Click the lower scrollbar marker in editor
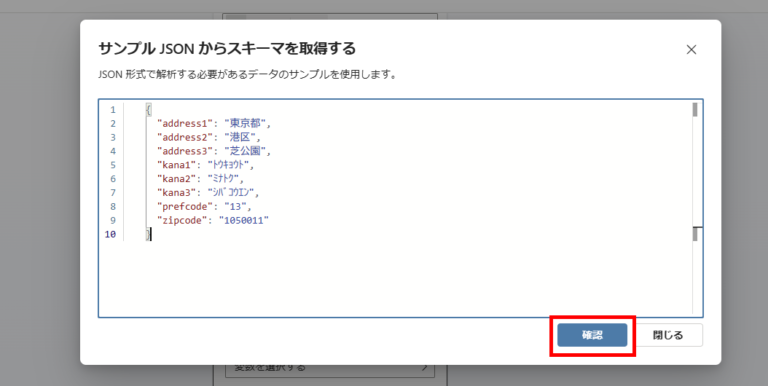The width and height of the screenshot is (768, 386). pos(696,234)
